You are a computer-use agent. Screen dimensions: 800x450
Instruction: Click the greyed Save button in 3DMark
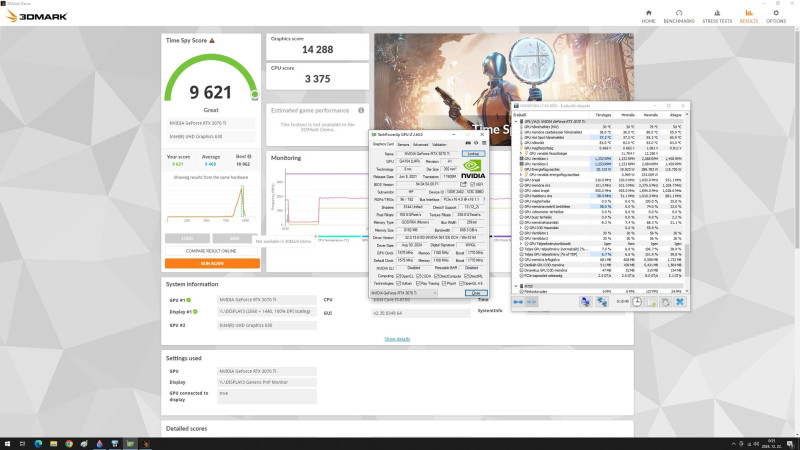click(234, 238)
